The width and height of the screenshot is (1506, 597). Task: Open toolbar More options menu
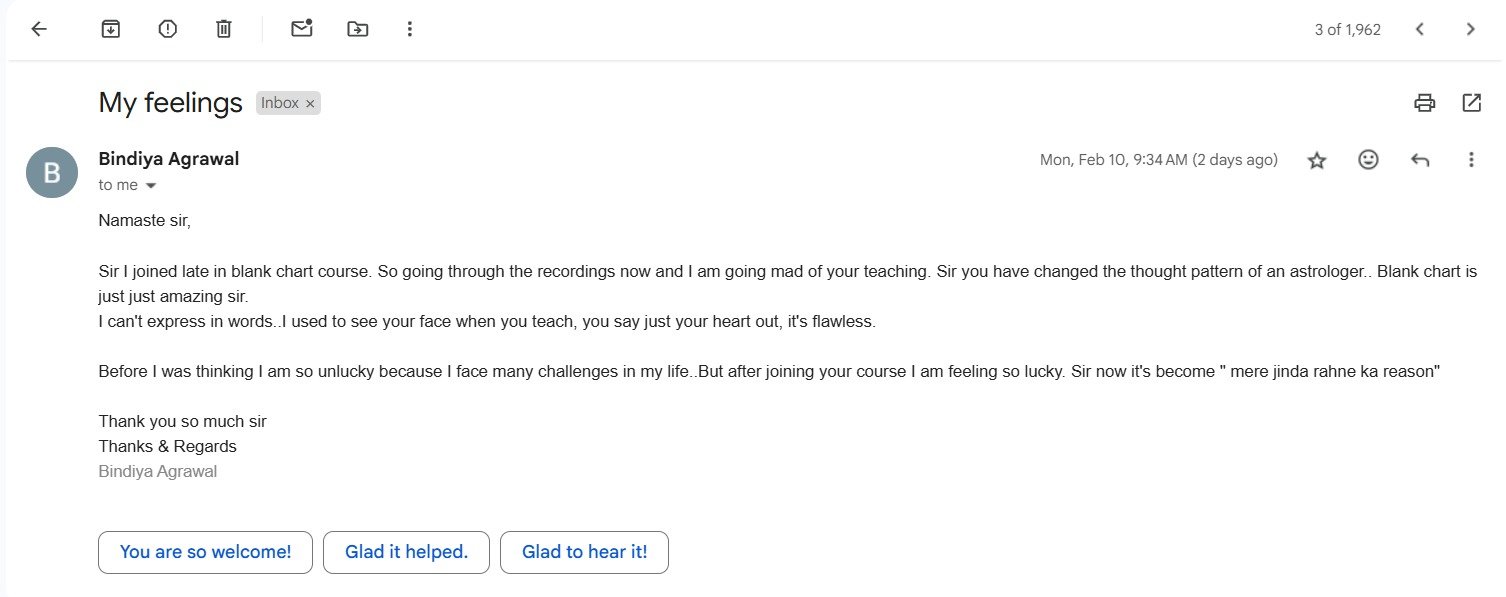tap(409, 29)
